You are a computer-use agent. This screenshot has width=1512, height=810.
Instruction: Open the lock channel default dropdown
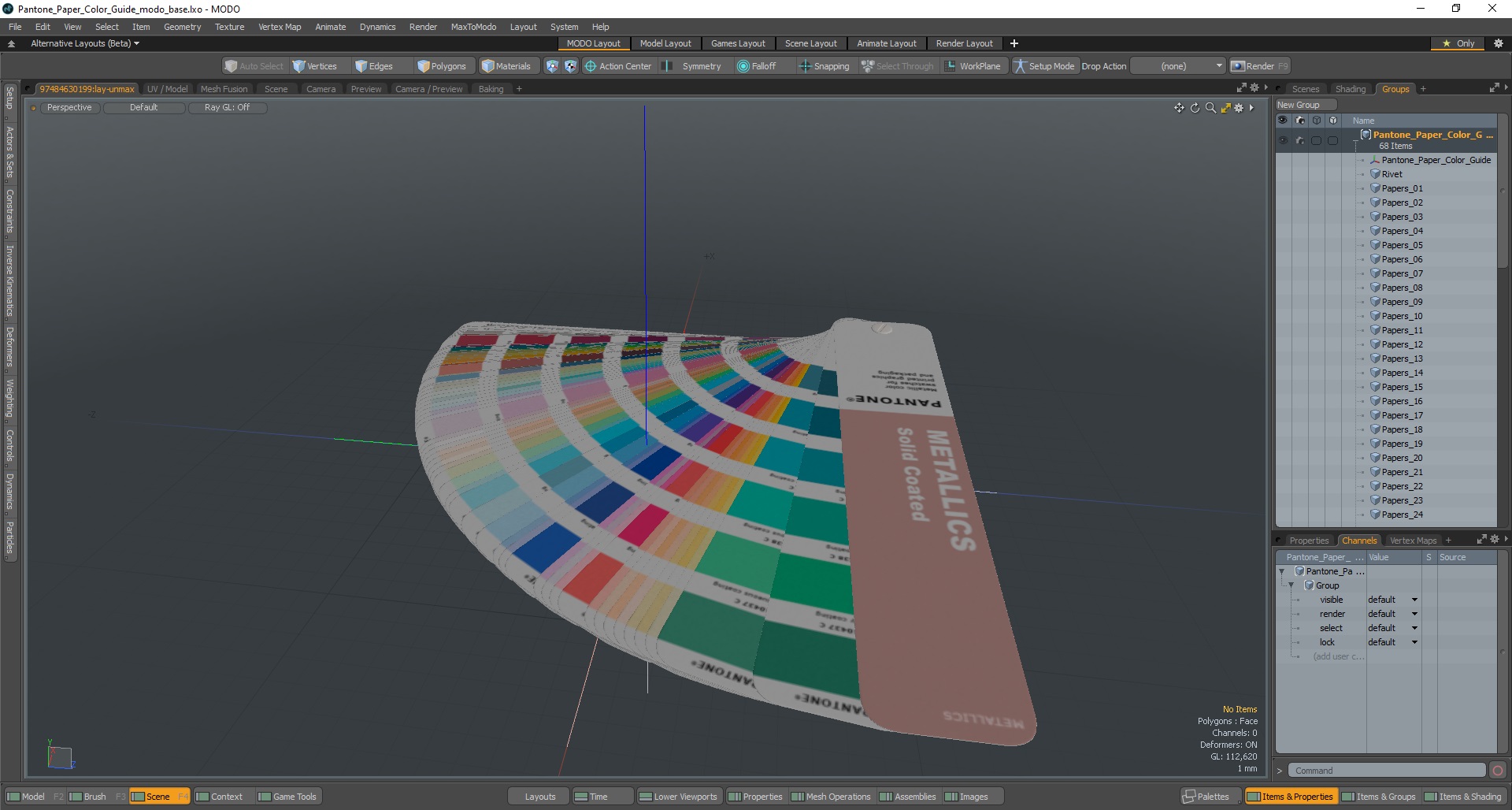[1392, 642]
